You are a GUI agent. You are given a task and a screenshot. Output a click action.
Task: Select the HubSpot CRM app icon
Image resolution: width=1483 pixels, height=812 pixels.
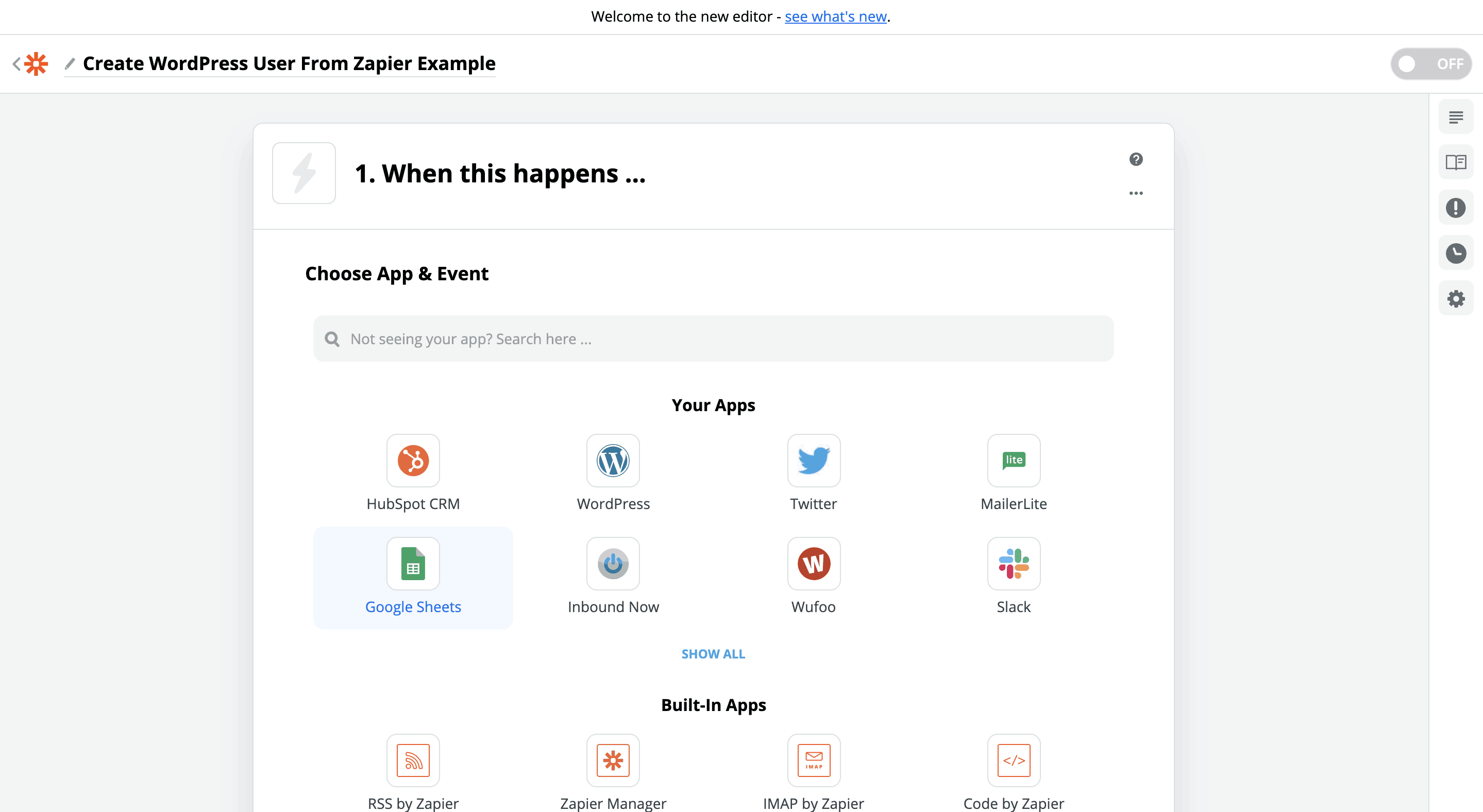coord(413,460)
